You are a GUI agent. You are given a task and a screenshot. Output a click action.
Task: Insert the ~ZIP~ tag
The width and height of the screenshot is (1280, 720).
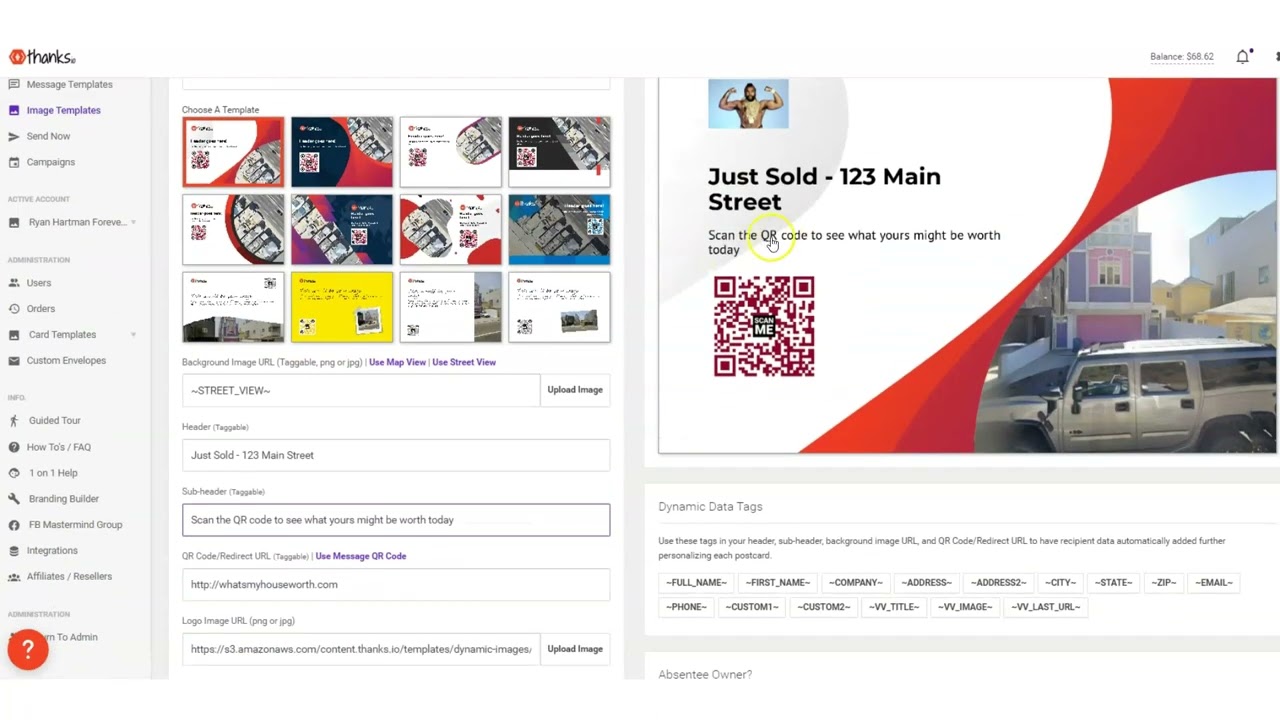(1164, 583)
